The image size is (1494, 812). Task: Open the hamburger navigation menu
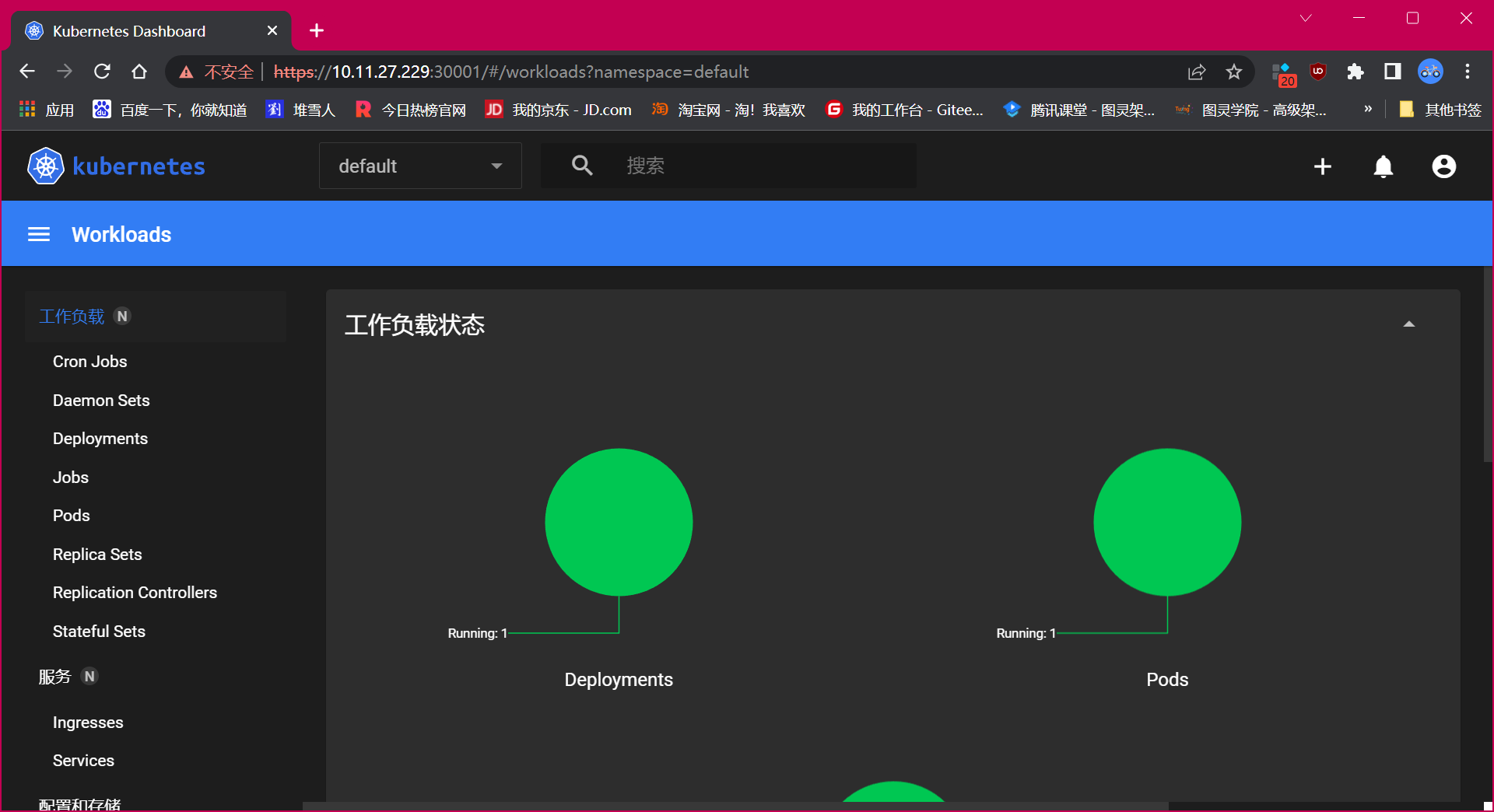tap(39, 234)
